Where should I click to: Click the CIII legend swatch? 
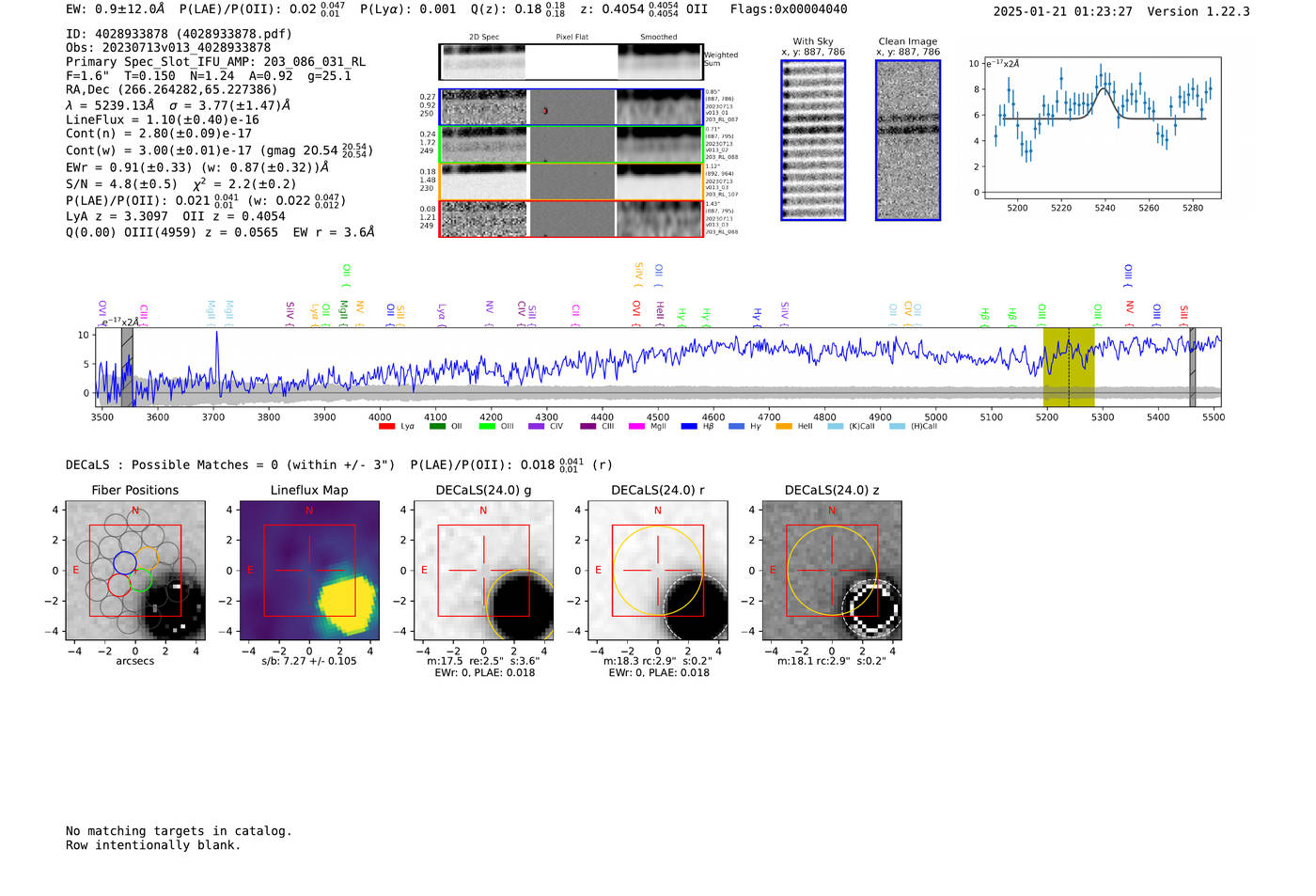pyautogui.click(x=588, y=426)
